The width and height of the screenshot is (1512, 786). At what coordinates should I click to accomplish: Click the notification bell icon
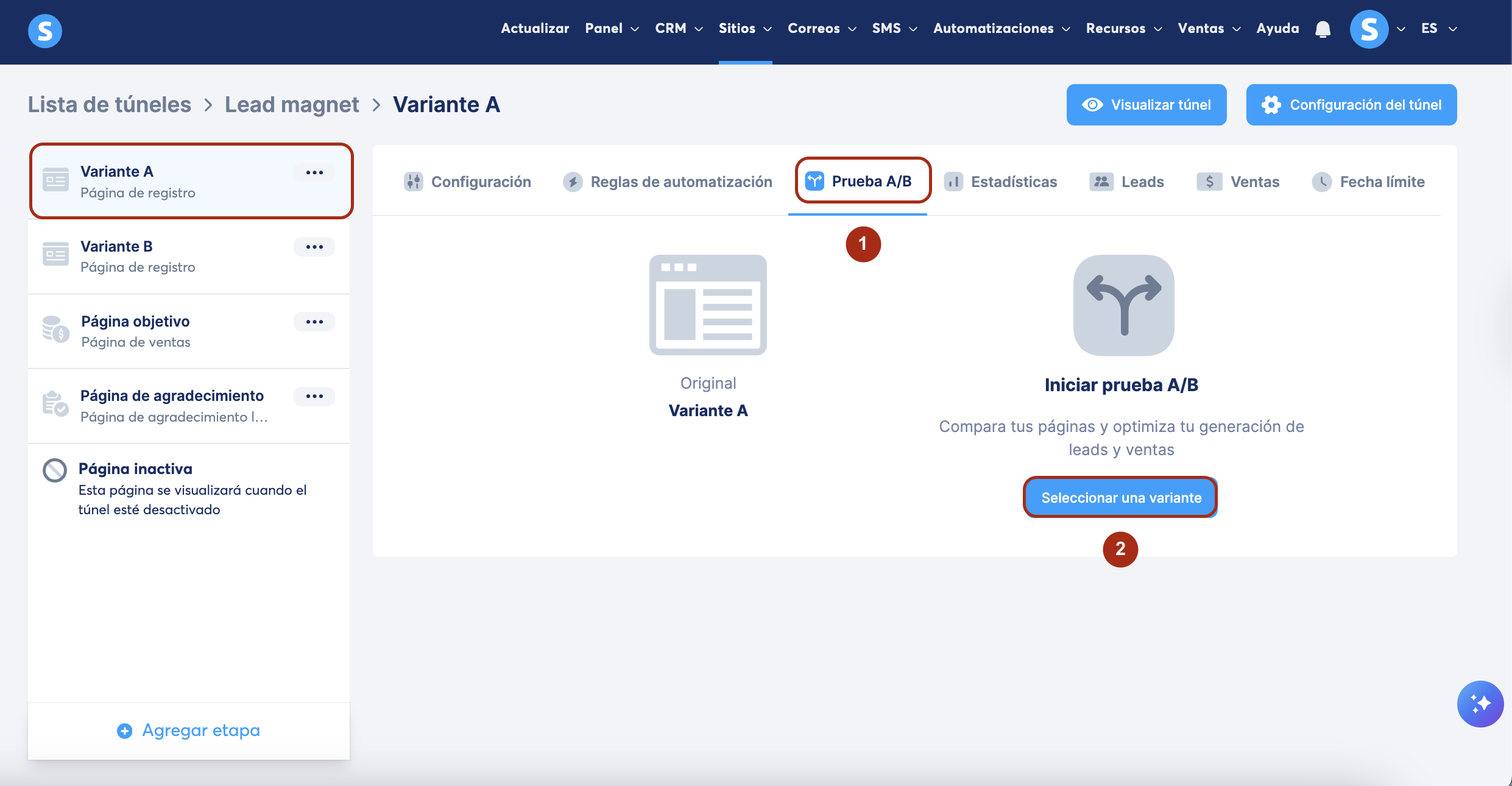pyautogui.click(x=1323, y=29)
